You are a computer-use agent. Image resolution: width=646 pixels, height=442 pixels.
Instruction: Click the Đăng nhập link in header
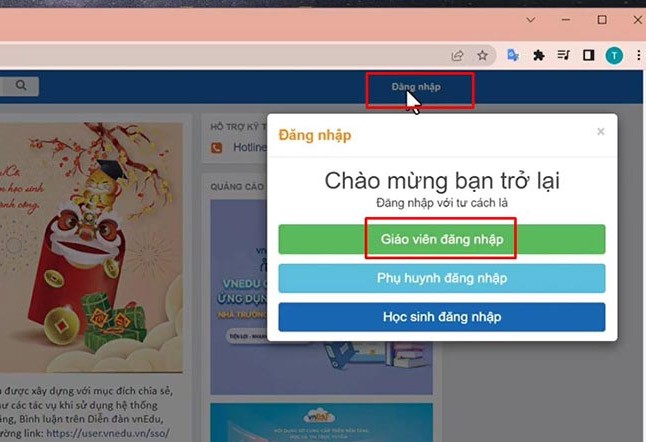pyautogui.click(x=416, y=87)
